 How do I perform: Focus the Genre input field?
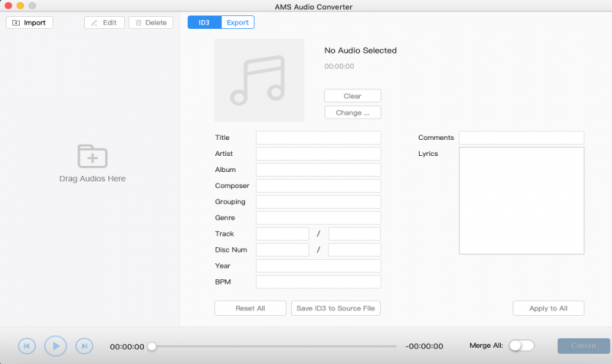[318, 218]
